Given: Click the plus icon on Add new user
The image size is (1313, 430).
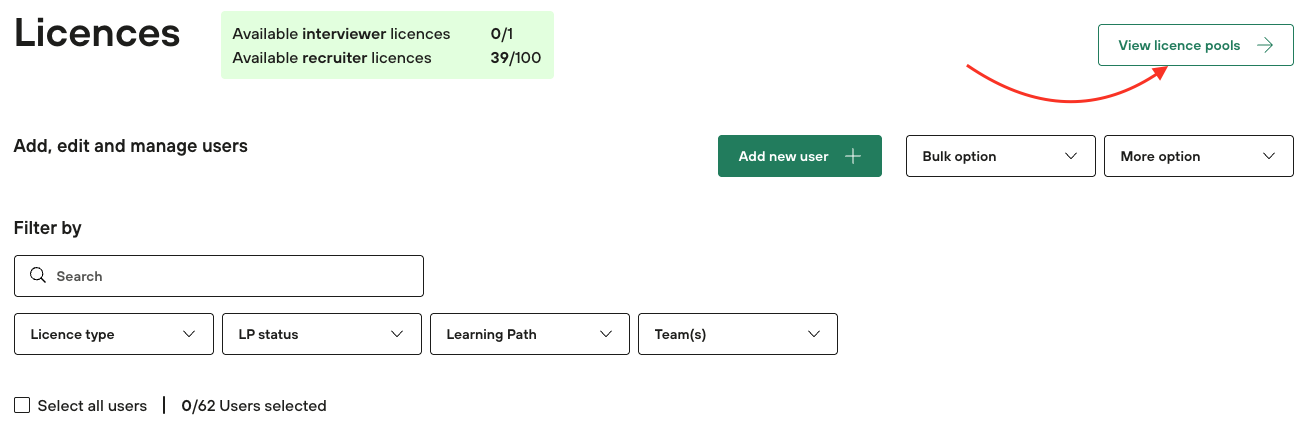Looking at the screenshot, I should tap(853, 156).
